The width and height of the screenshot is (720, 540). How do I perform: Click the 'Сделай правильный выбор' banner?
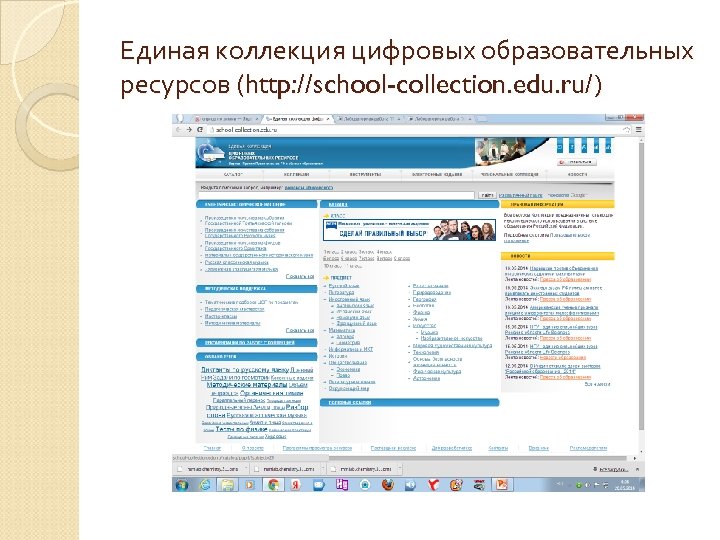[x=410, y=230]
